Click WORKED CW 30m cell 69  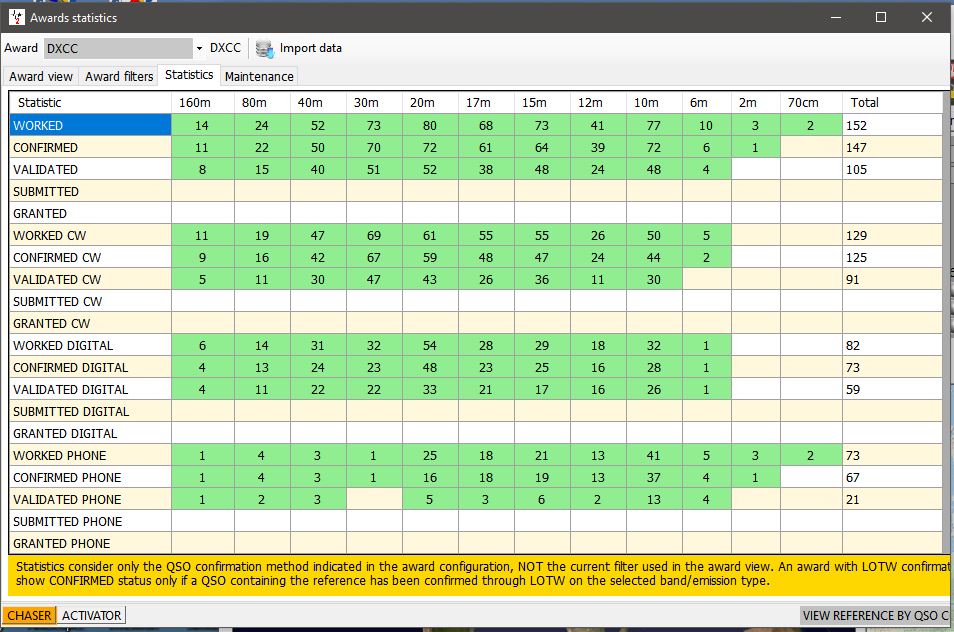click(374, 235)
